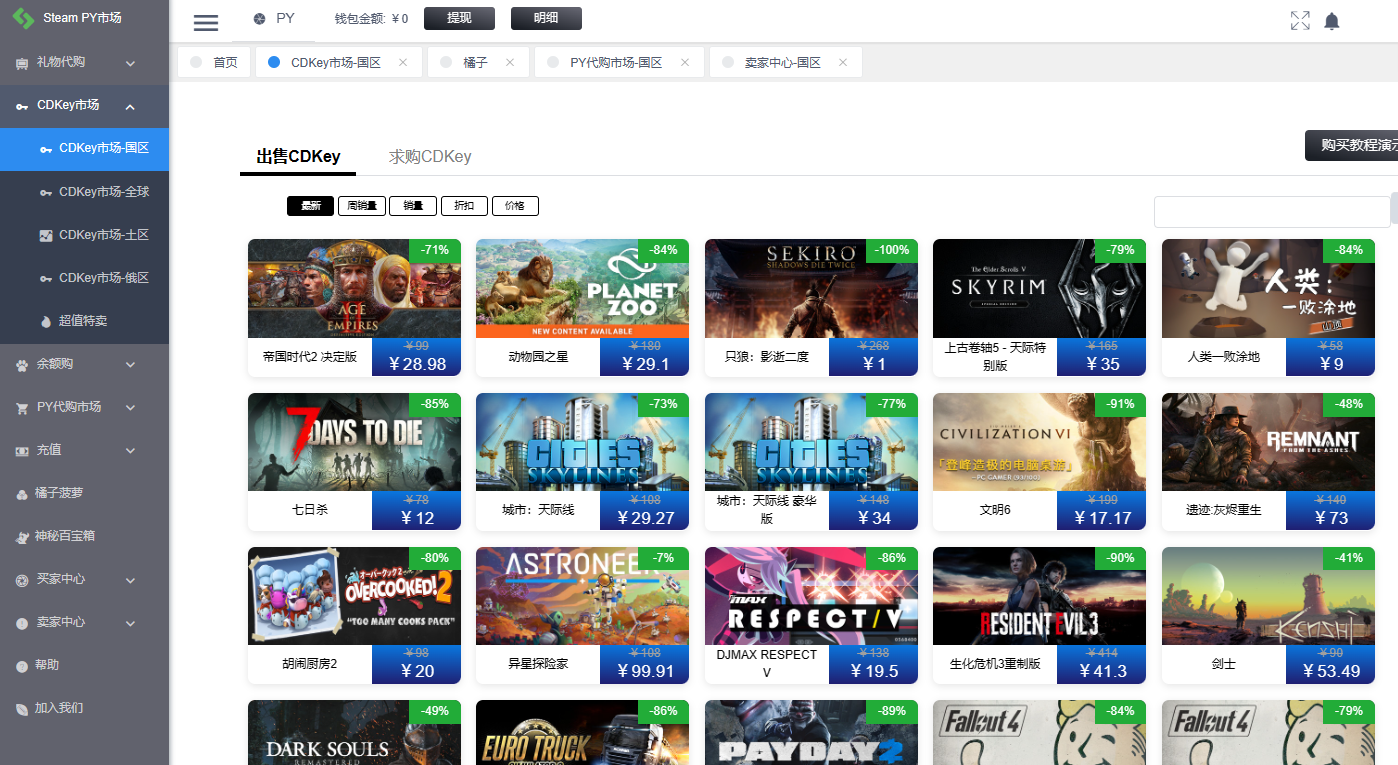This screenshot has width=1398, height=765.
Task: Close the 橘子 tab
Action: tap(510, 62)
